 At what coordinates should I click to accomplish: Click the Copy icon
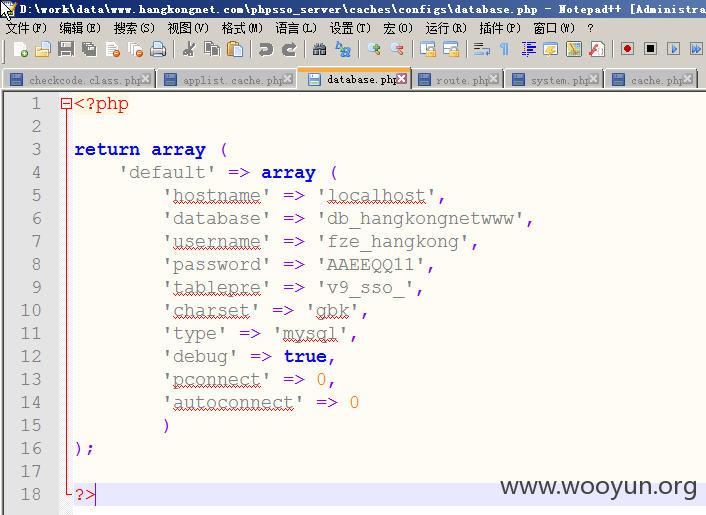(212, 49)
